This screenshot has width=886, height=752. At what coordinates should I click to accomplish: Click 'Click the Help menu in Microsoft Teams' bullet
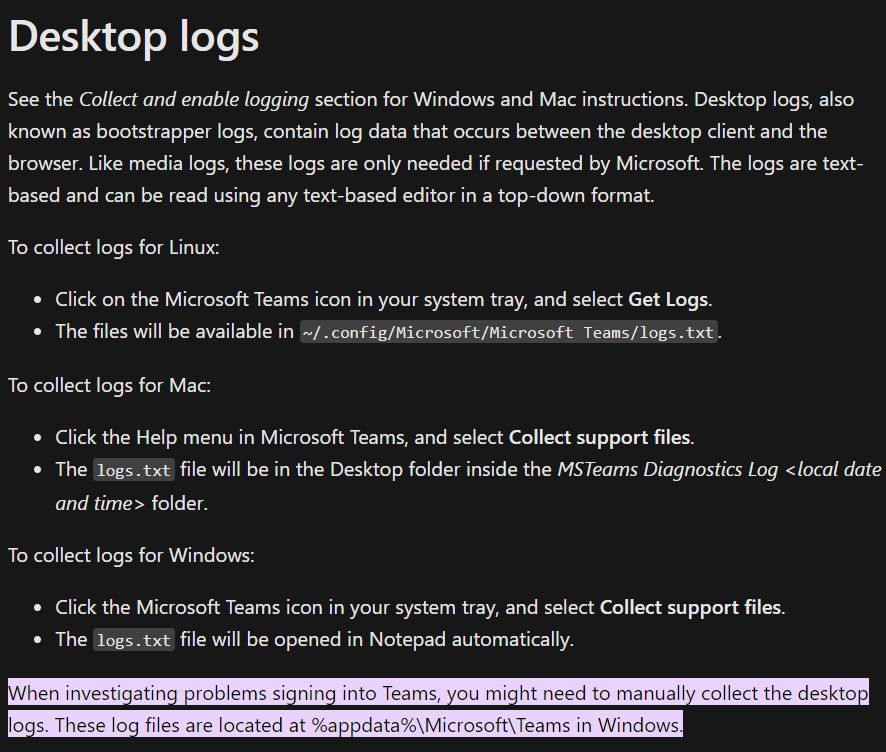click(x=375, y=437)
